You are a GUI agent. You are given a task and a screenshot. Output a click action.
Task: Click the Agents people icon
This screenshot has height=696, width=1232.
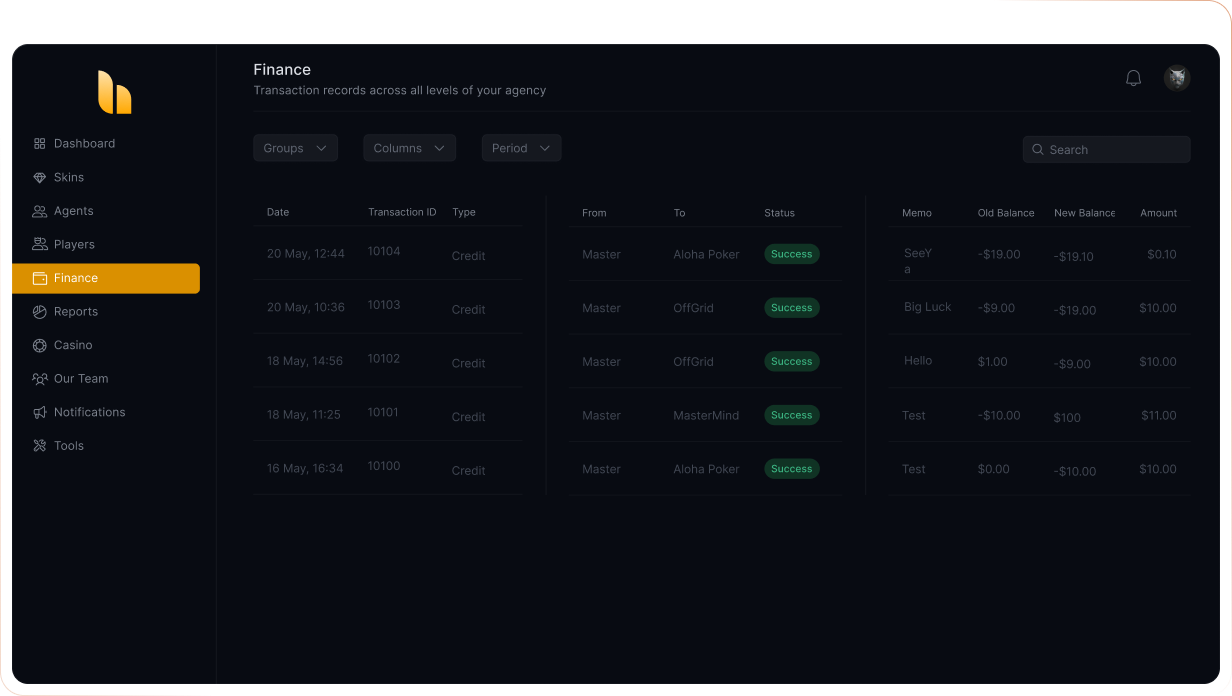click(40, 211)
